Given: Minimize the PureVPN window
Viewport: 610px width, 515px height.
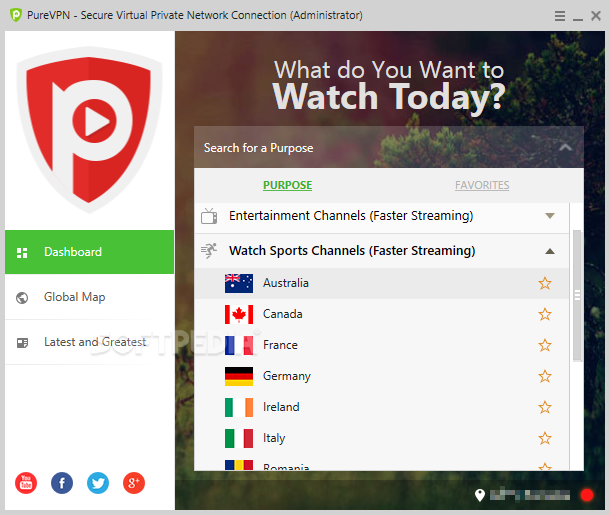Looking at the screenshot, I should pos(578,19).
